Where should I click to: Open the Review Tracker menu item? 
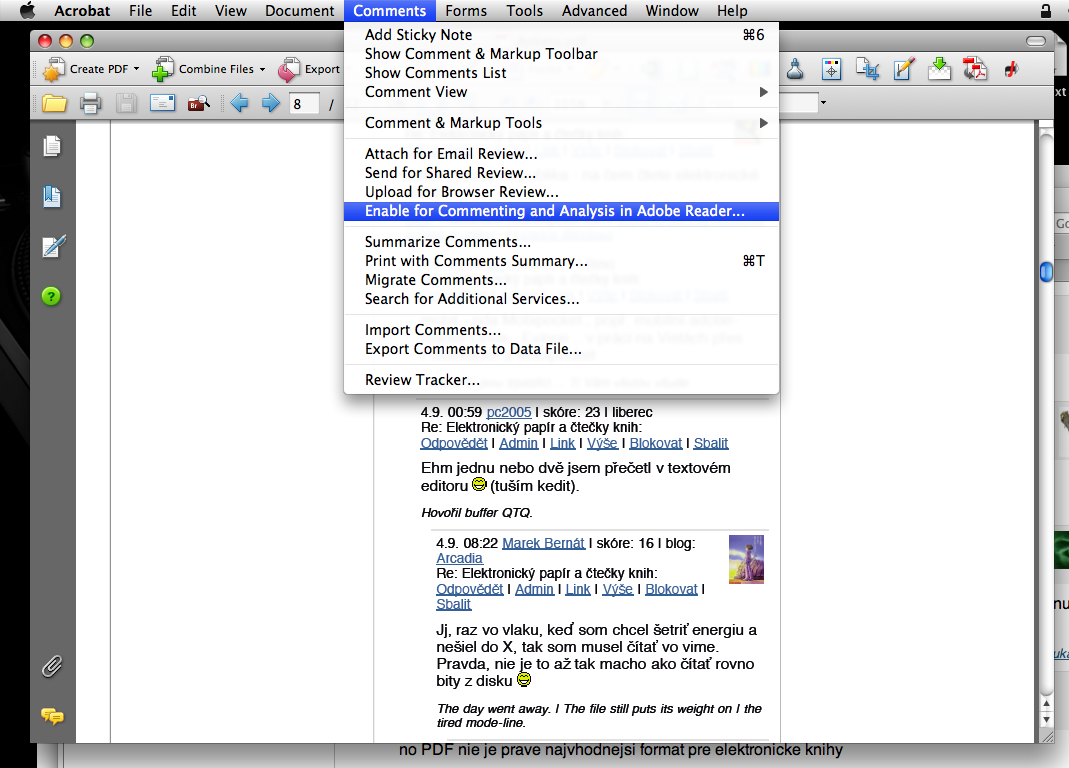click(561, 380)
